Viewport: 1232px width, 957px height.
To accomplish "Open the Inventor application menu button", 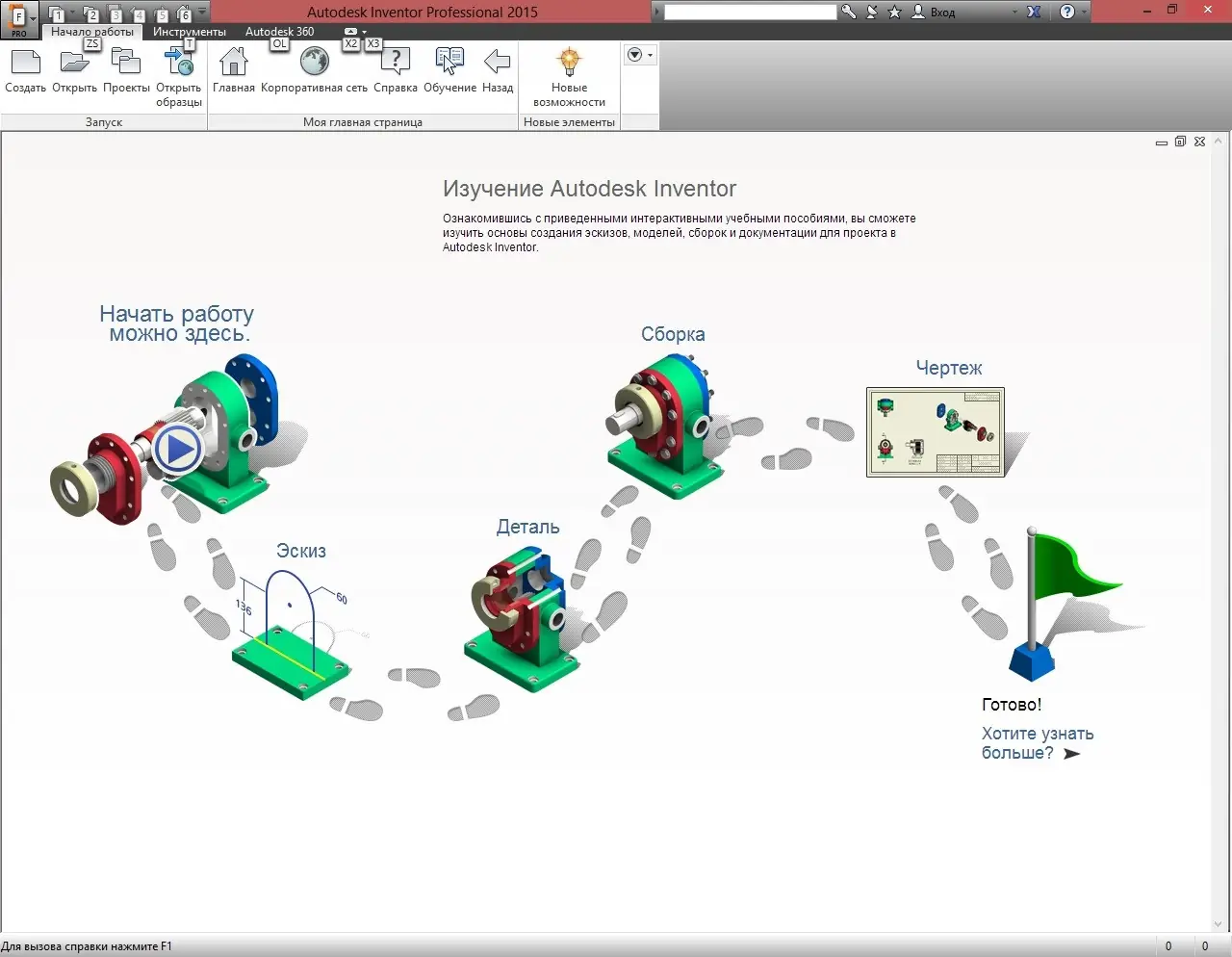I will [x=19, y=18].
